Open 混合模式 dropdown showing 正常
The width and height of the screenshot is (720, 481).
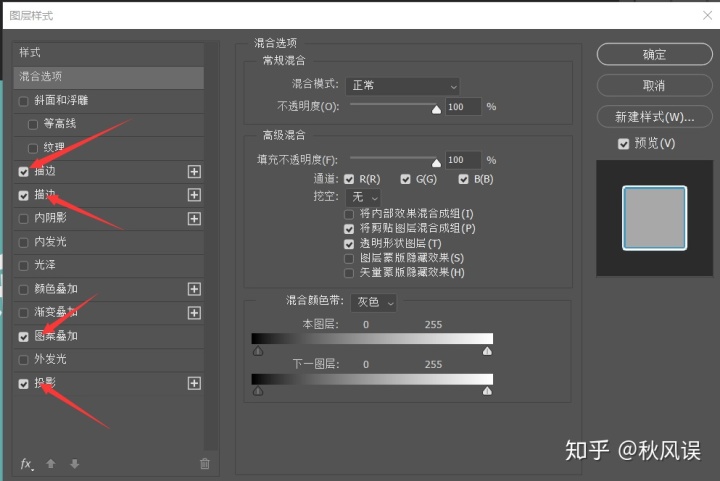(403, 86)
